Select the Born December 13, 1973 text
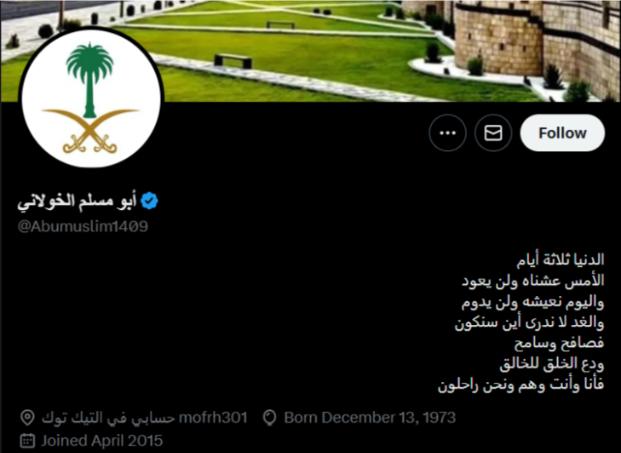Image resolution: width=621 pixels, height=453 pixels. click(370, 418)
